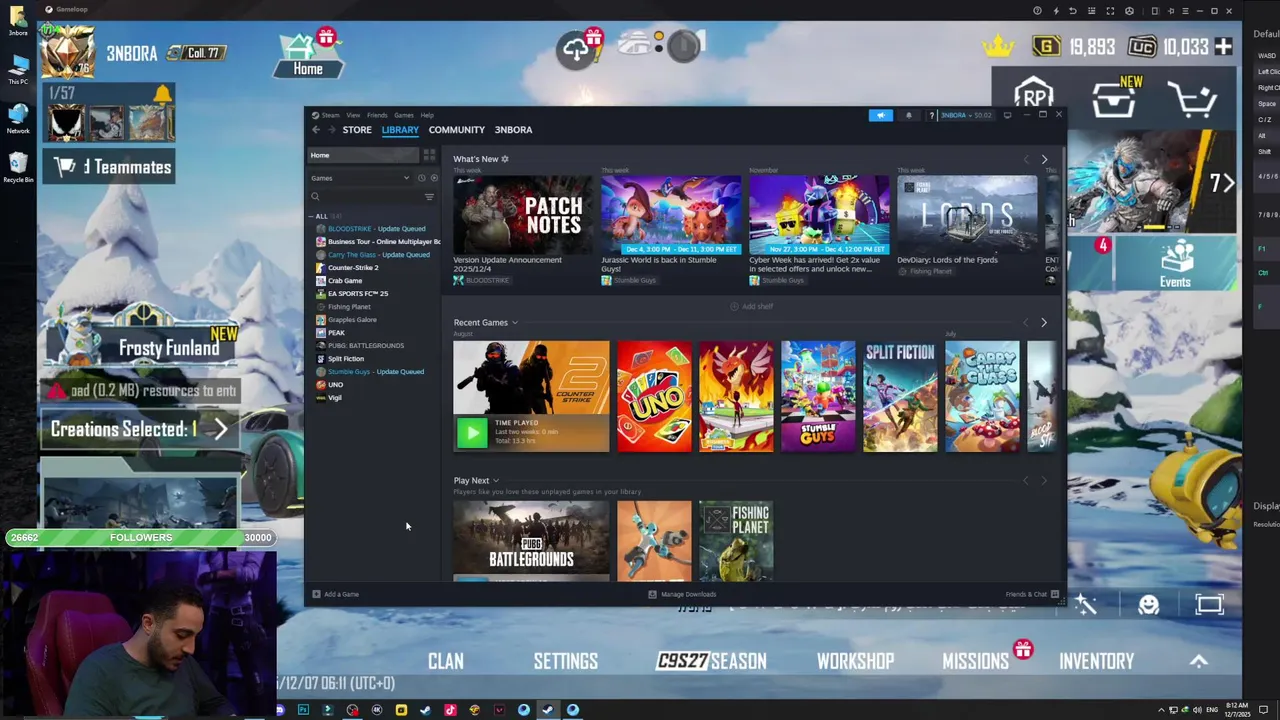
Task: Open advanced filter options icon in library search
Action: (429, 197)
